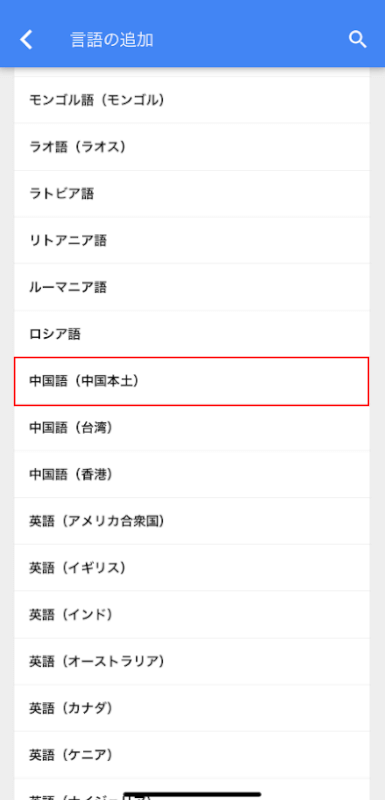Pick 英語（アメリカ合衆国）language
The height and width of the screenshot is (800, 385).
point(192,521)
